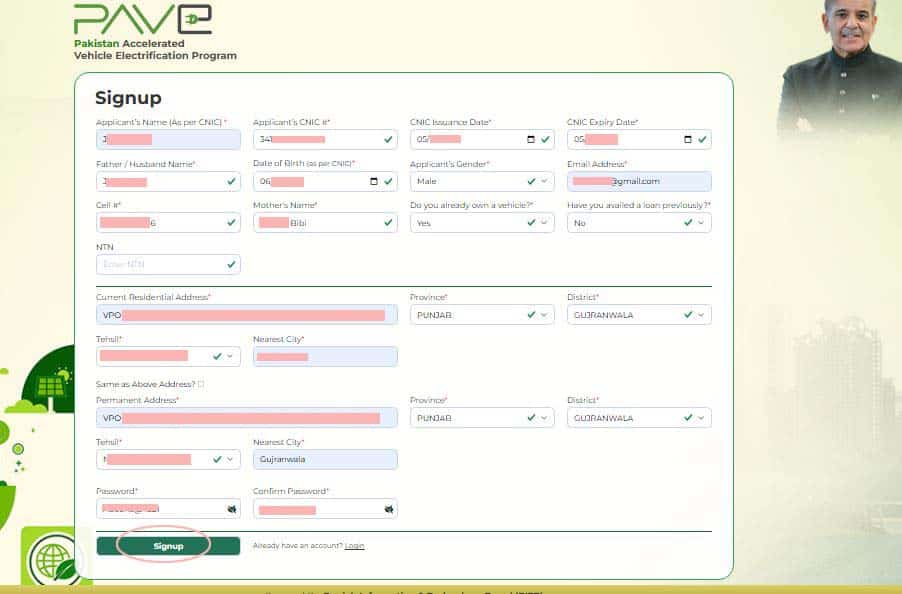902x594 pixels.
Task: Click the solar panel icon on left
Action: (x=51, y=386)
